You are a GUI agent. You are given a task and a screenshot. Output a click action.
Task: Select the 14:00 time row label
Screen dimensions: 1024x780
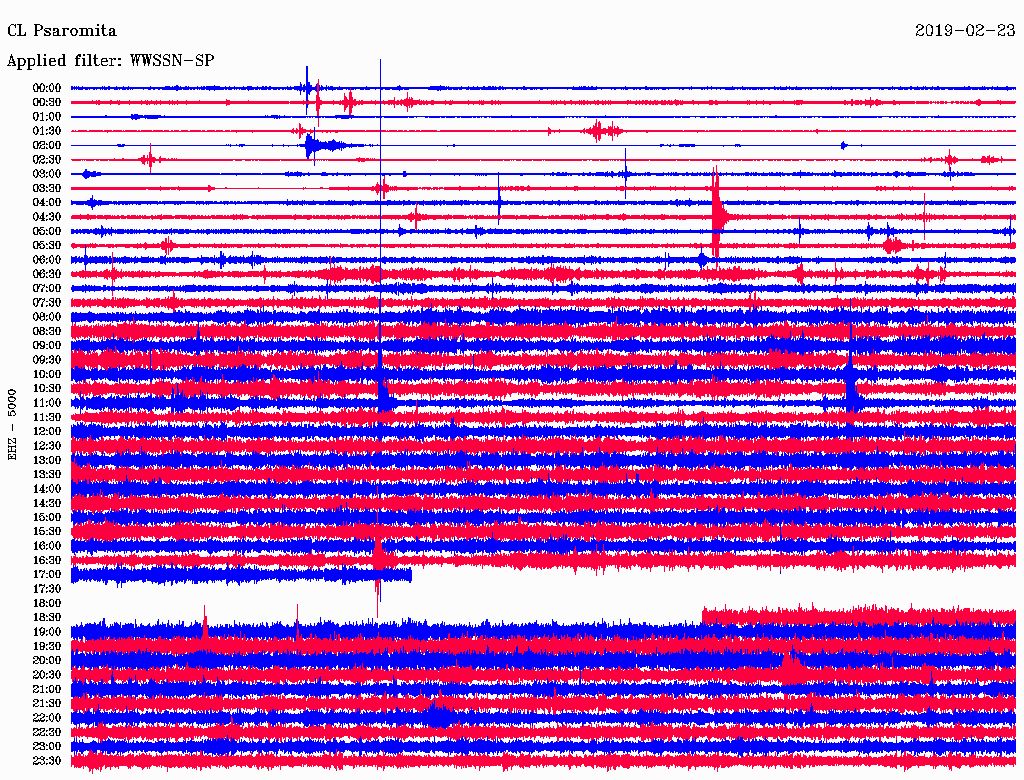pyautogui.click(x=47, y=489)
